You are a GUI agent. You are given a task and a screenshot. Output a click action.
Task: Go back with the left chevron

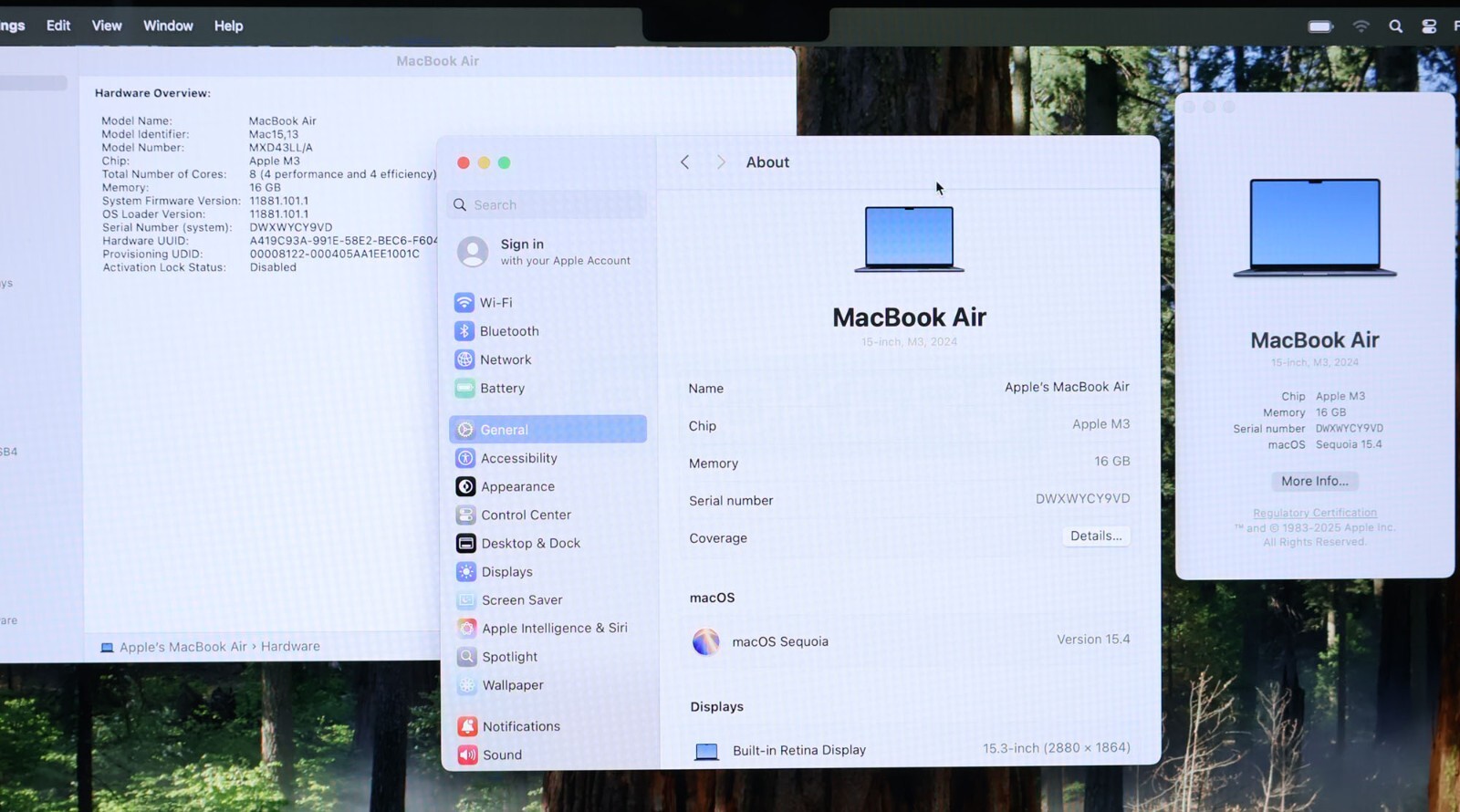(x=684, y=162)
